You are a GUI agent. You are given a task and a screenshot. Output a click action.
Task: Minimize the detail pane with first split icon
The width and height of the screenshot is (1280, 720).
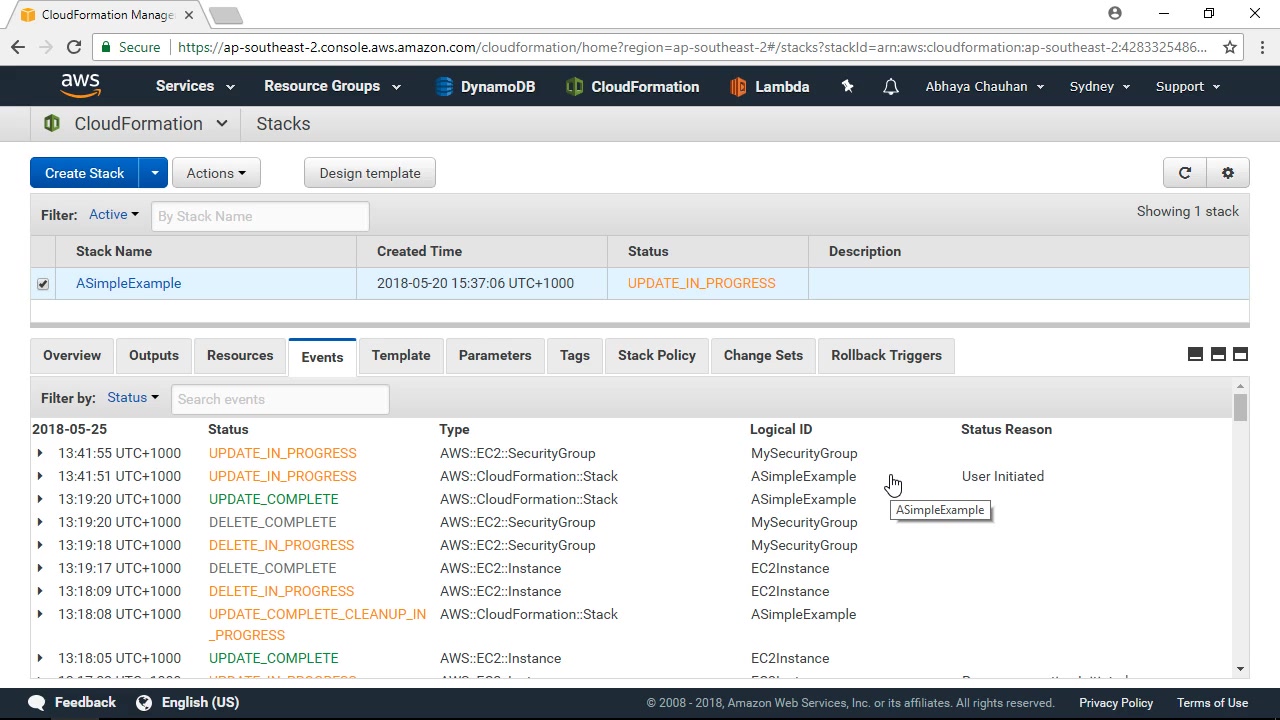click(x=1195, y=354)
